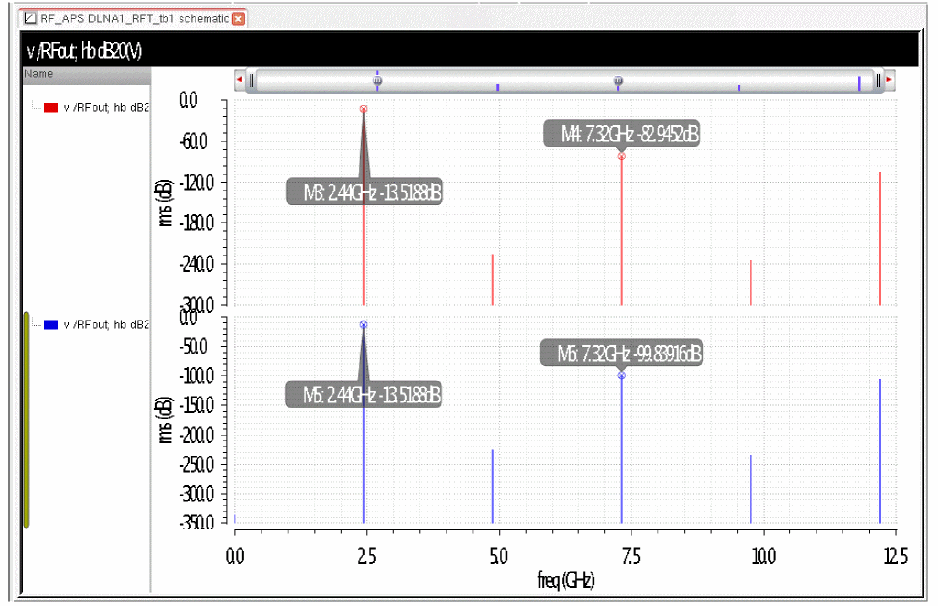Select the M6 7.32GHz marker label
This screenshot has height=606, width=938.
point(622,353)
